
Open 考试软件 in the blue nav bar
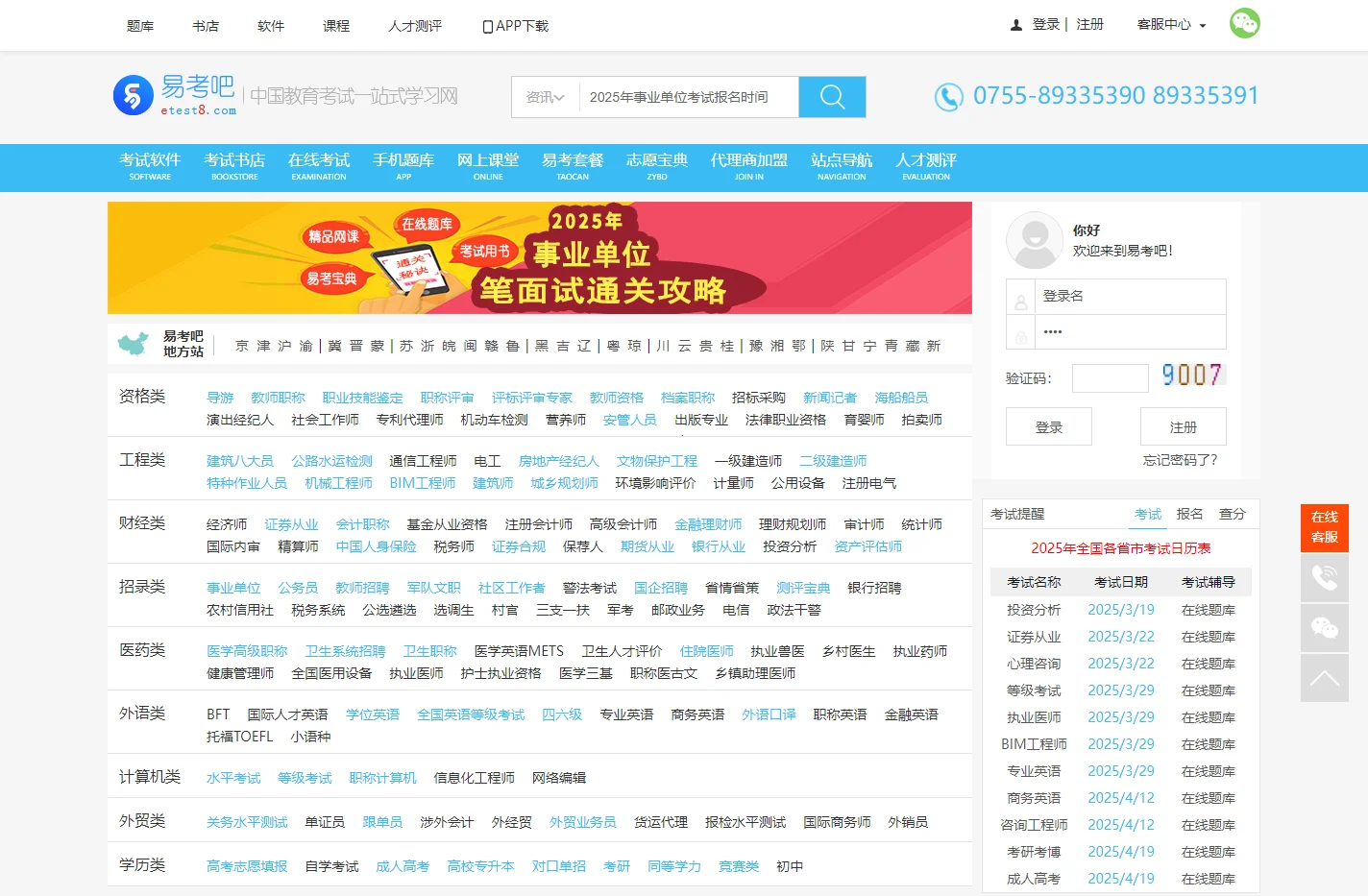pyautogui.click(x=150, y=166)
